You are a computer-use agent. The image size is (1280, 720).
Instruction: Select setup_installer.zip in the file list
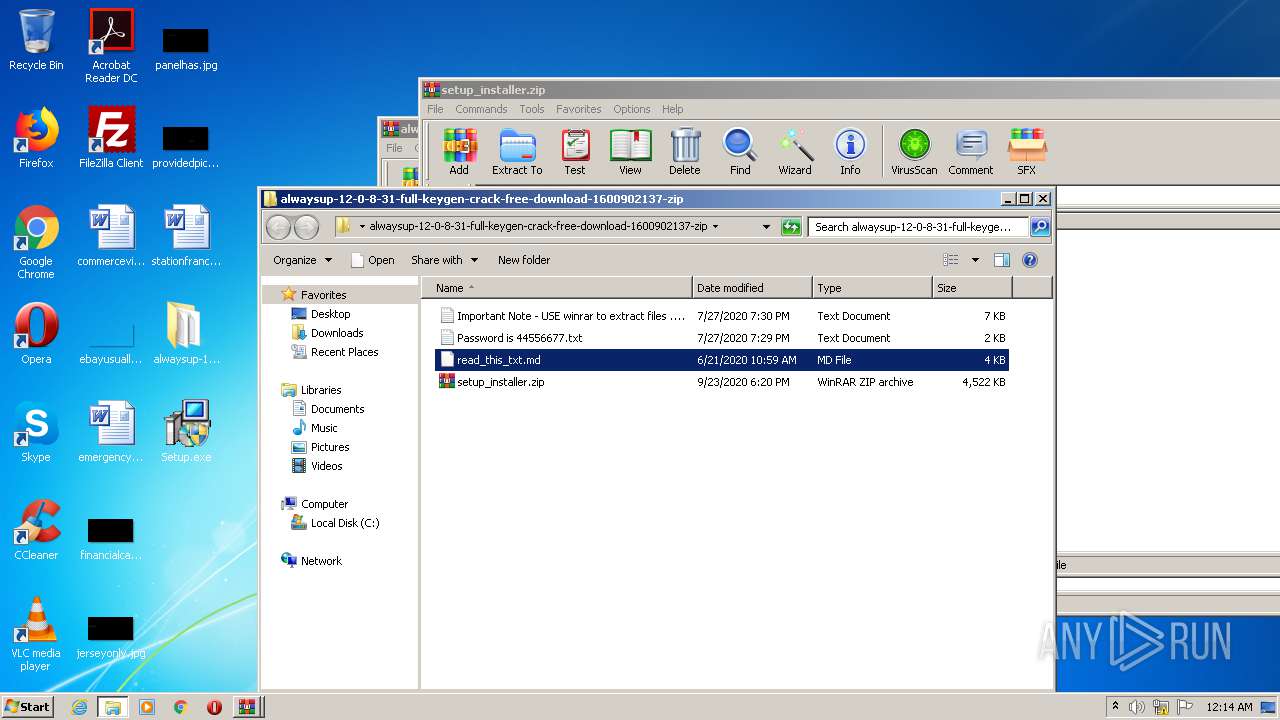tap(722, 382)
